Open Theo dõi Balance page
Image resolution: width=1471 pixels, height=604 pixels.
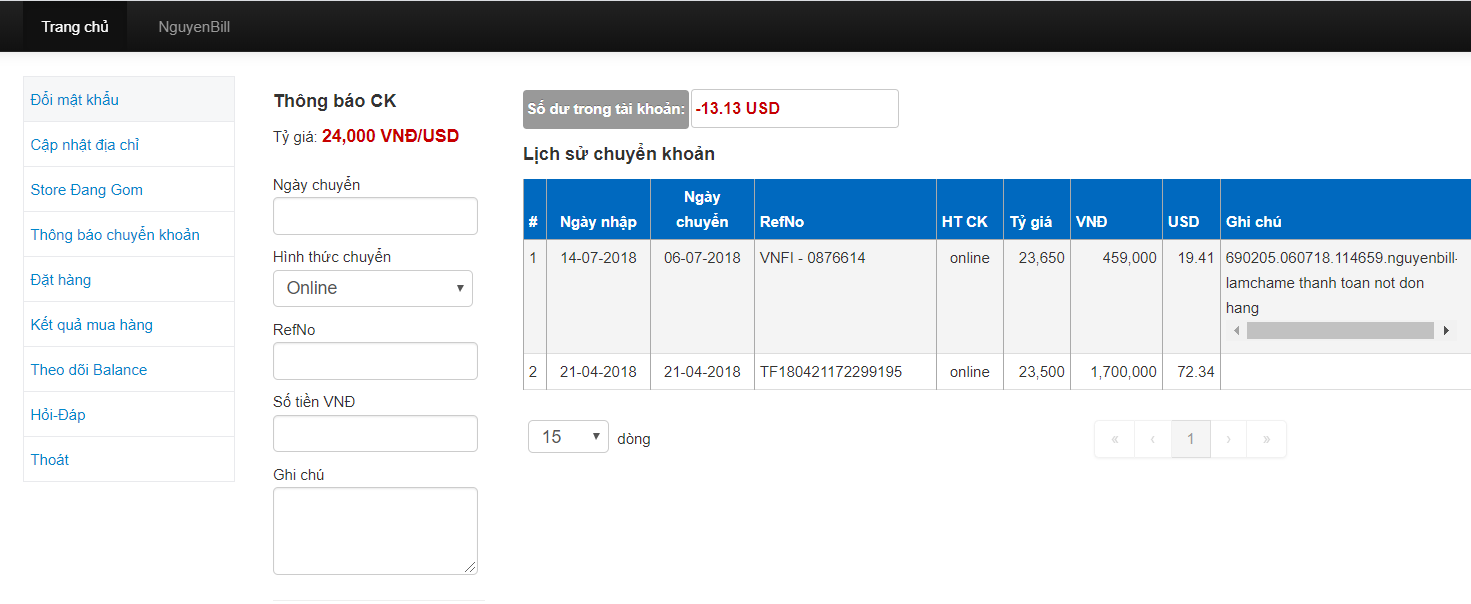89,370
